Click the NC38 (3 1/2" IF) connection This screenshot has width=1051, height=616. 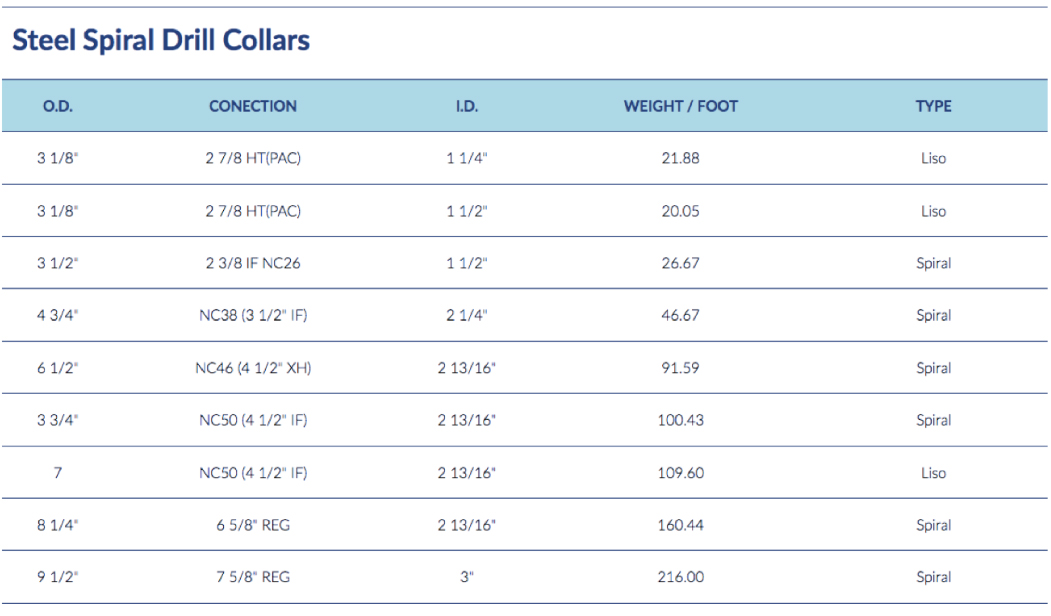(x=252, y=316)
